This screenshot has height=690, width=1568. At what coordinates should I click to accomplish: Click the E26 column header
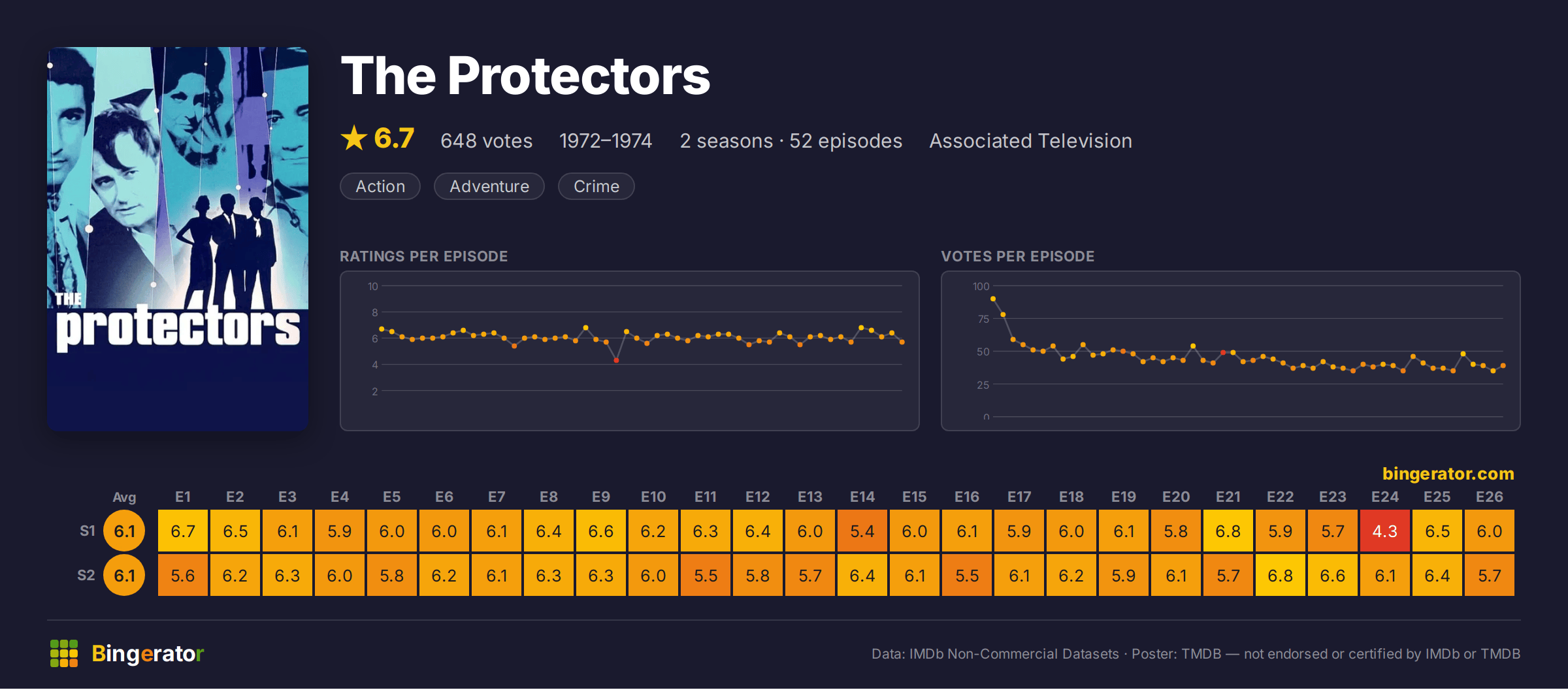pyautogui.click(x=1490, y=497)
